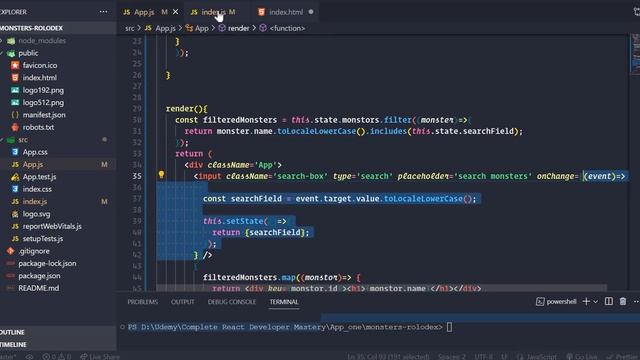Click Live Share in the status bar
This screenshot has height=360, width=640.
100,356
